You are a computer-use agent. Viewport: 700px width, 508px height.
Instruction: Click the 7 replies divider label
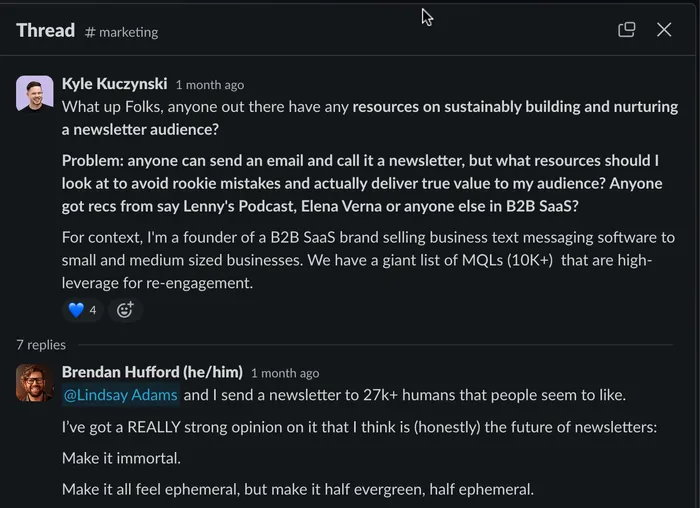pyautogui.click(x=41, y=345)
